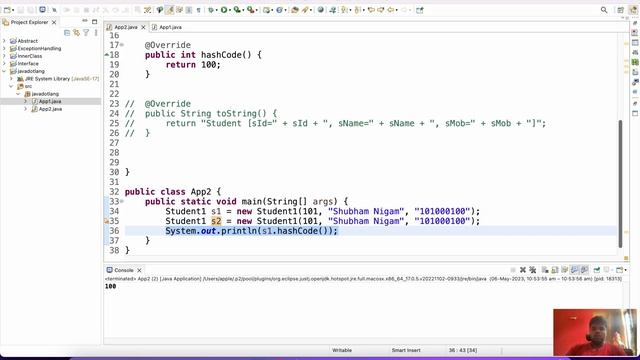Expand the App1.java tree node
This screenshot has height=360, width=640.
26,101
